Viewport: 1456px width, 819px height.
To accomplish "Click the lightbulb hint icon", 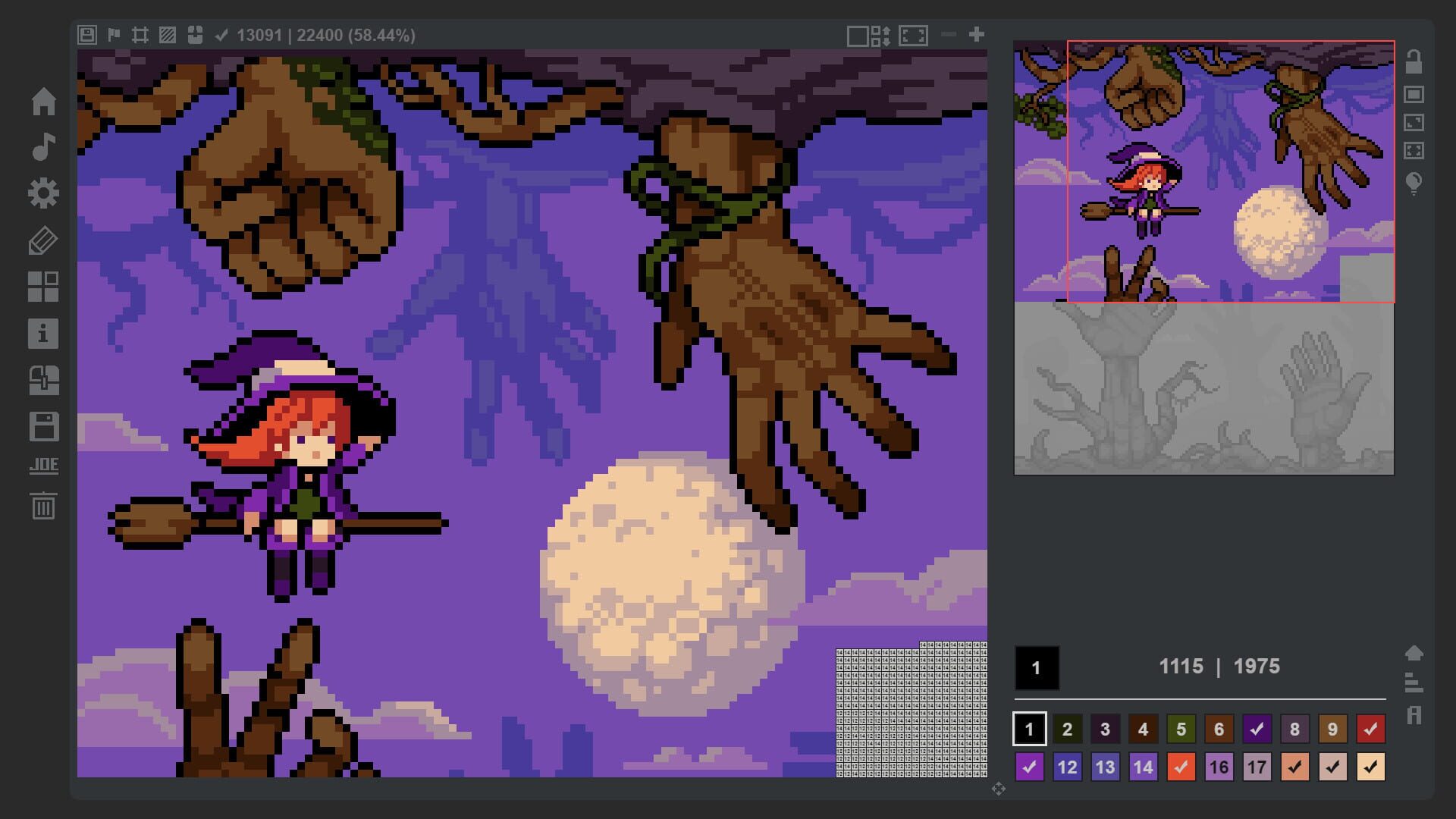I will [1414, 183].
